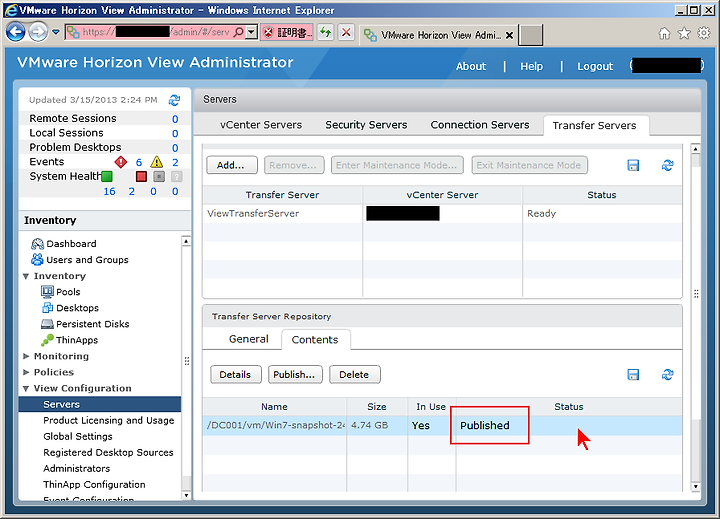Click the gray System Health indicator
The height and width of the screenshot is (519, 720).
point(159,176)
